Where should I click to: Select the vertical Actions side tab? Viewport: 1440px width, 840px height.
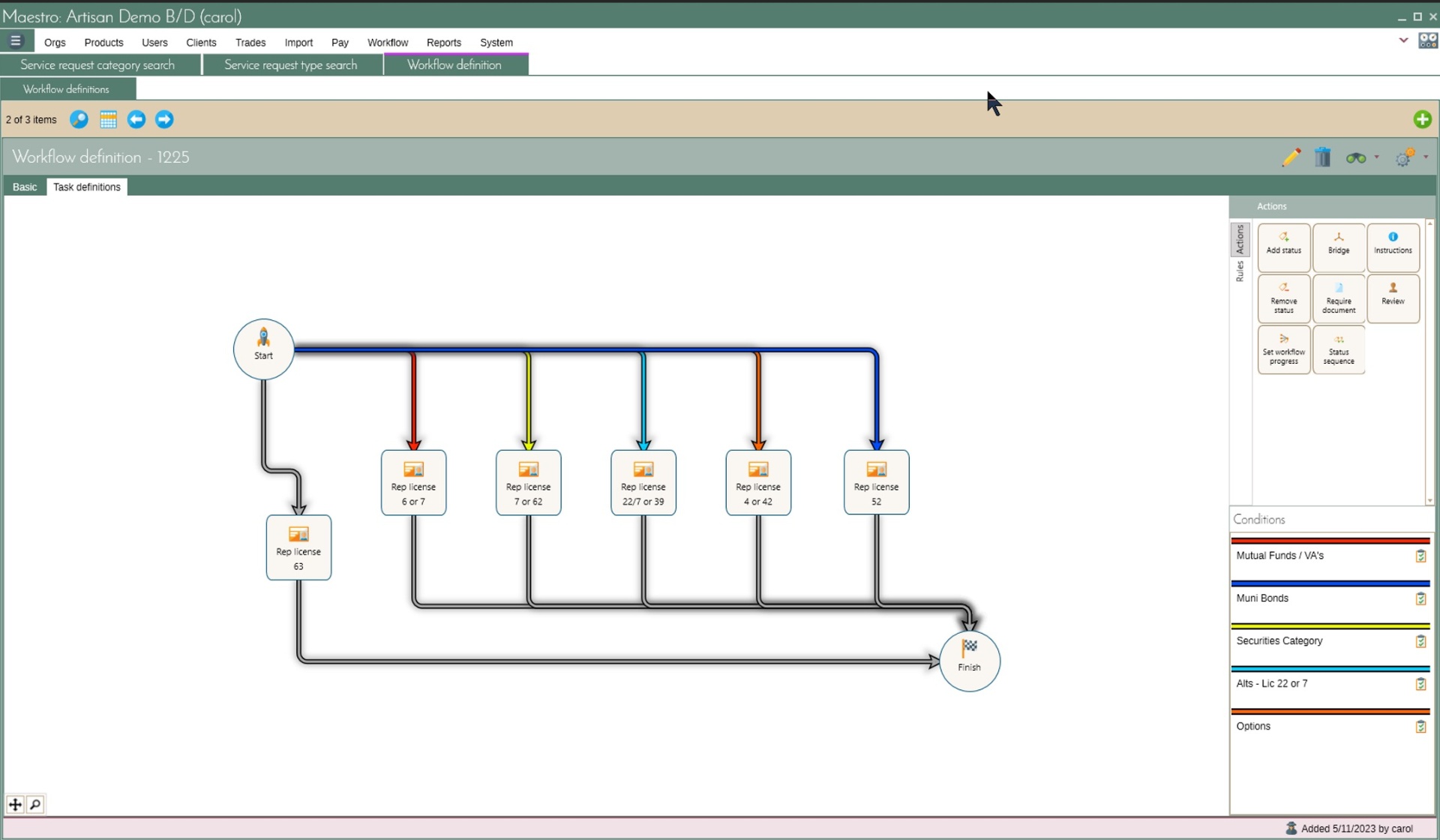(1240, 239)
